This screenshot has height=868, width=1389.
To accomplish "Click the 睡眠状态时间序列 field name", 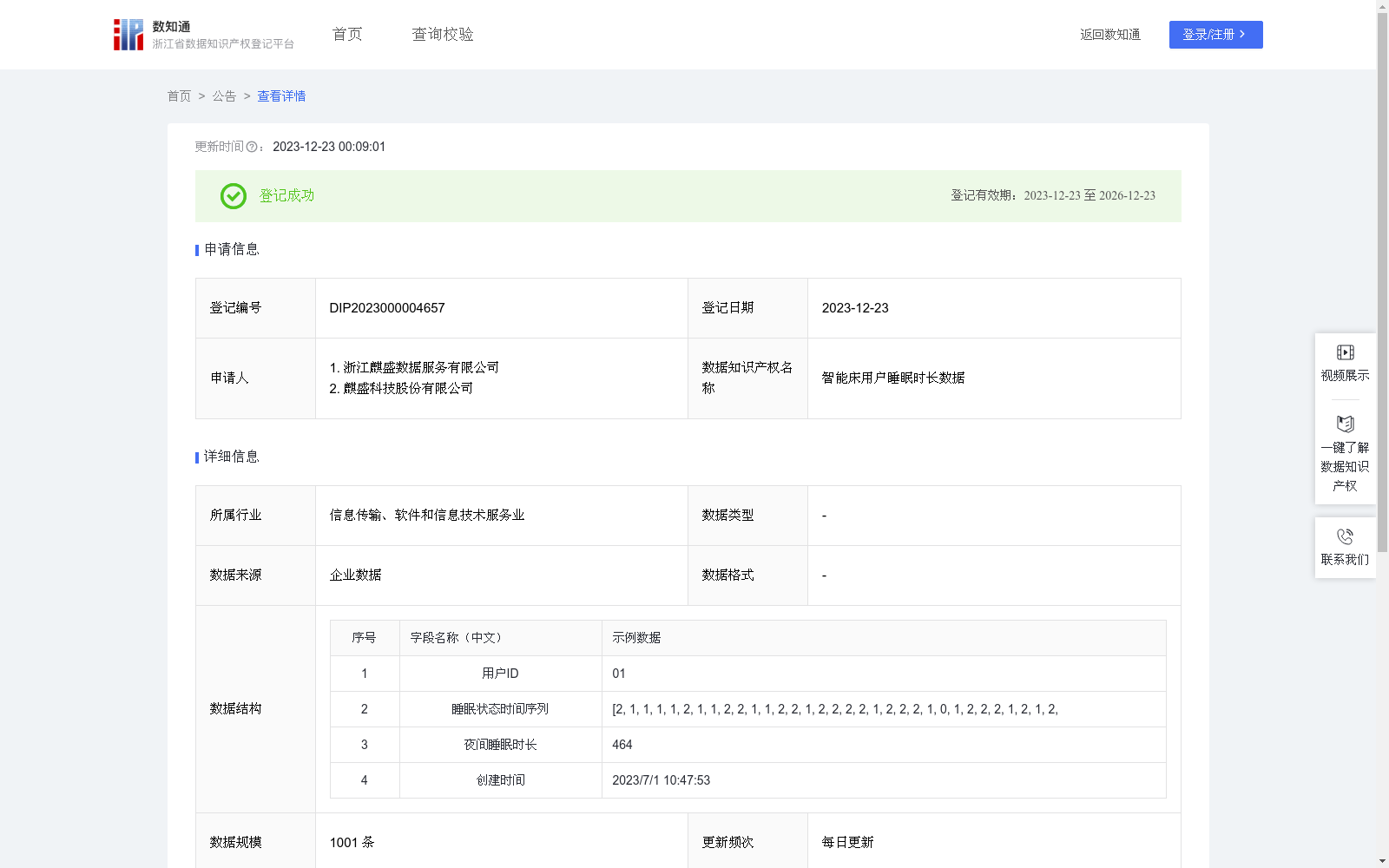I will (x=500, y=709).
